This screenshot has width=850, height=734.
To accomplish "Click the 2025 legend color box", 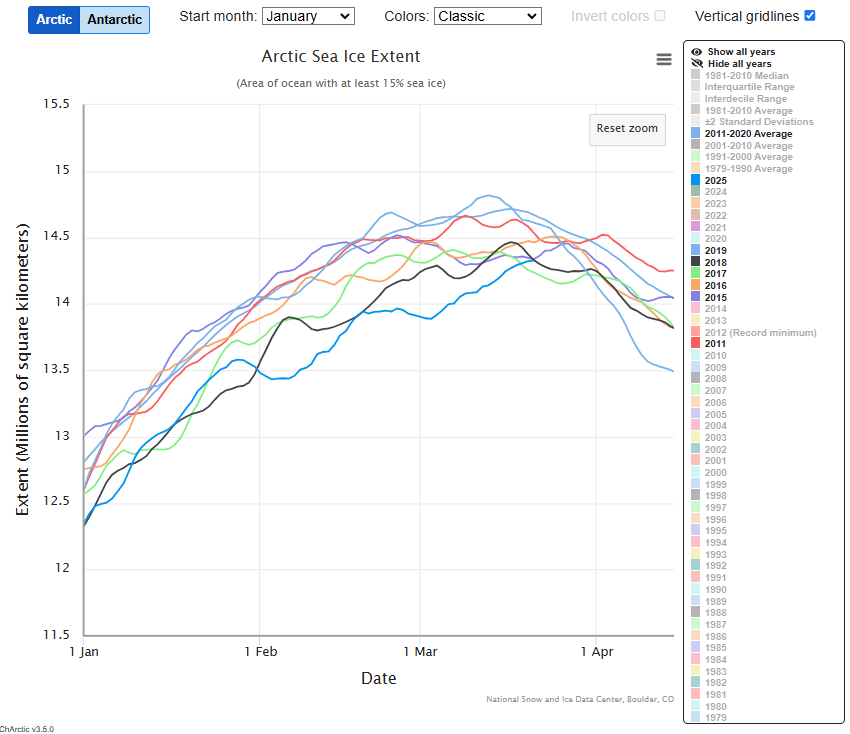I will click(695, 180).
